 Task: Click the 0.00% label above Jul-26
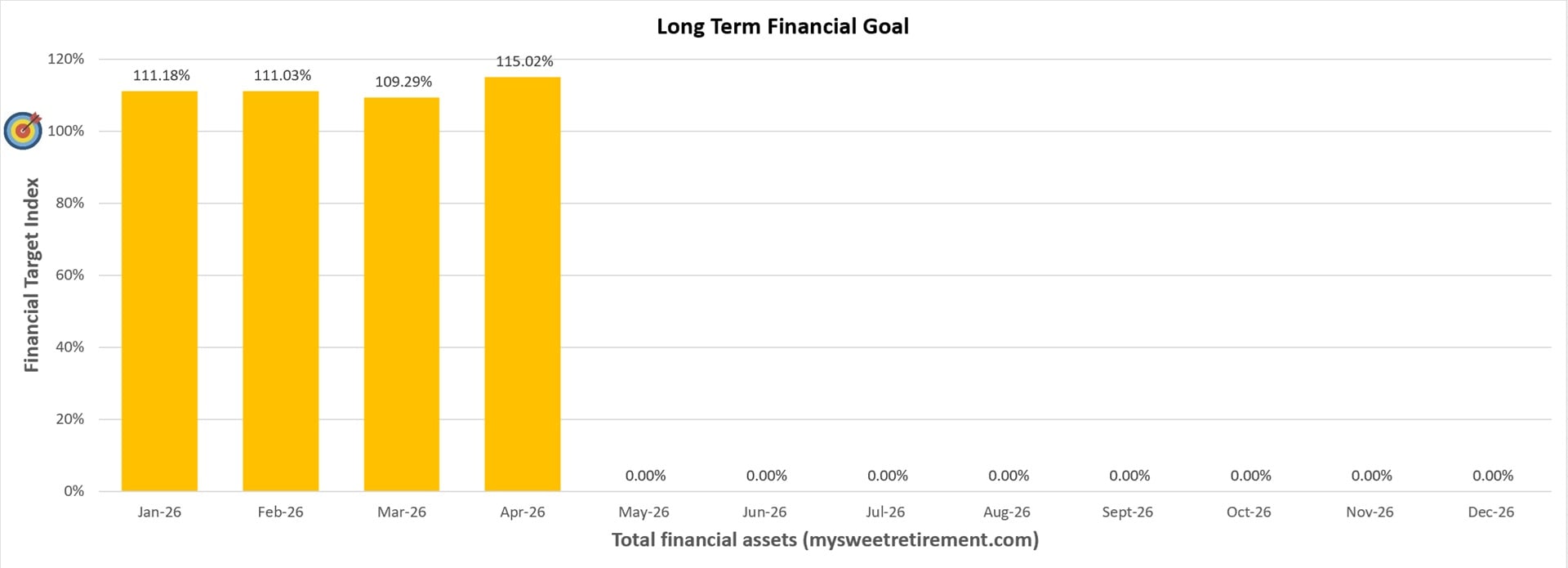coord(887,476)
